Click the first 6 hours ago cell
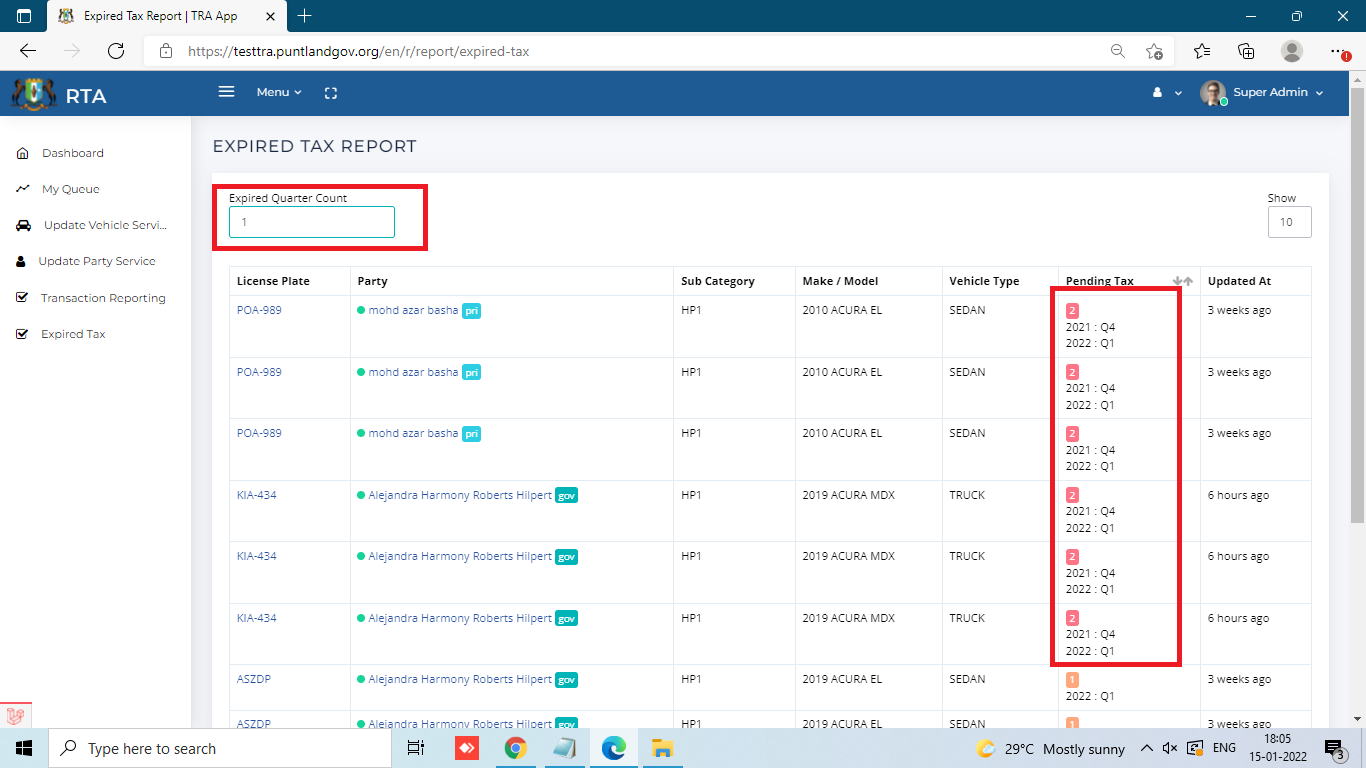 tap(1238, 495)
